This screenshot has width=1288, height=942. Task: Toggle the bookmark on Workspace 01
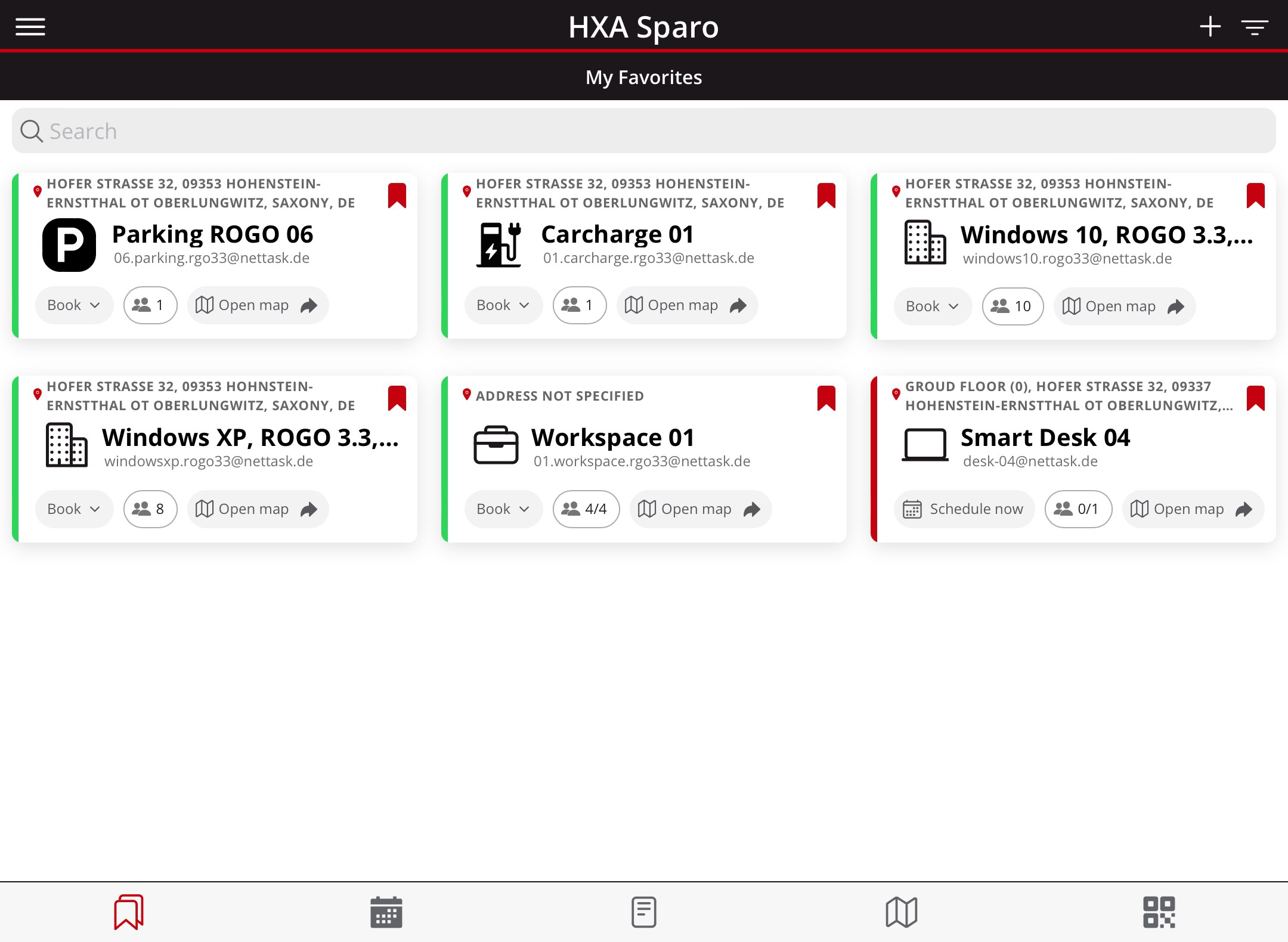click(x=826, y=398)
